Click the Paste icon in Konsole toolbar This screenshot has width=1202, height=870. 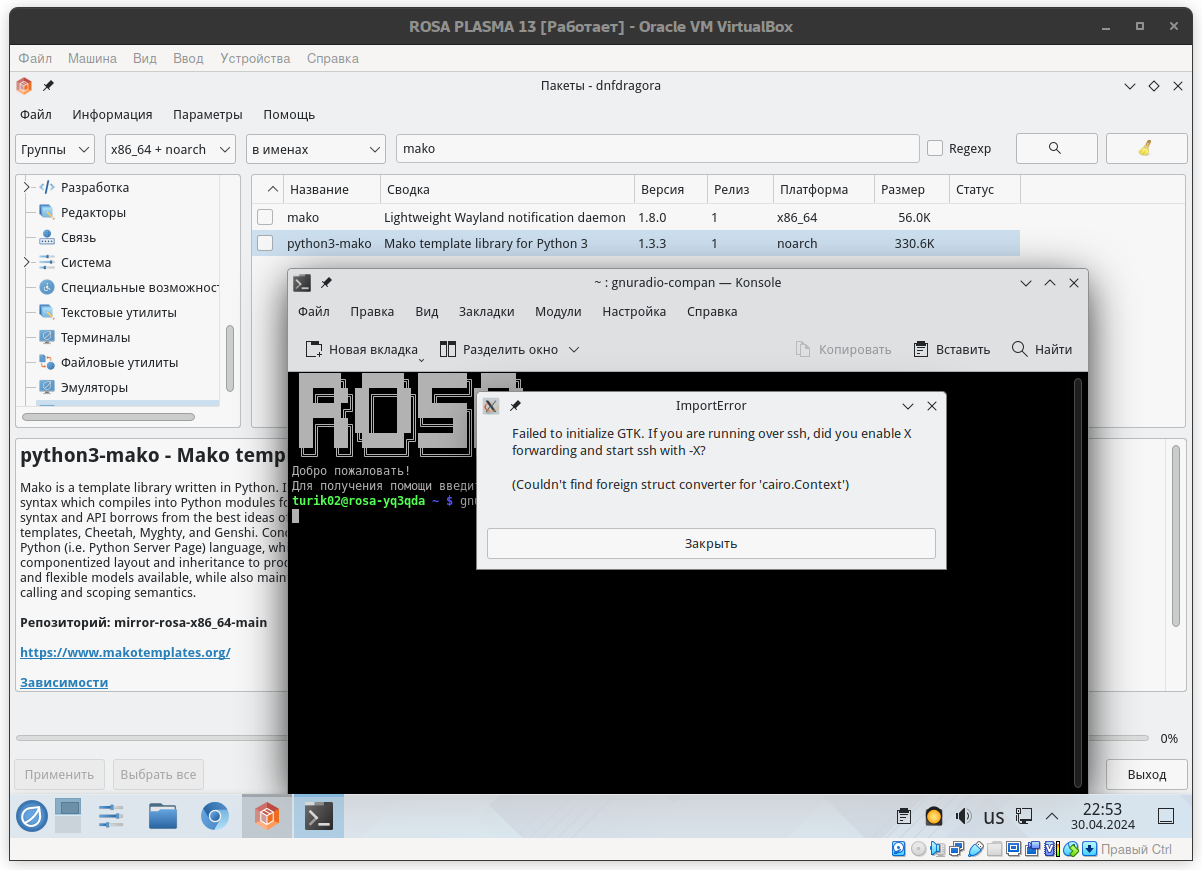point(921,349)
